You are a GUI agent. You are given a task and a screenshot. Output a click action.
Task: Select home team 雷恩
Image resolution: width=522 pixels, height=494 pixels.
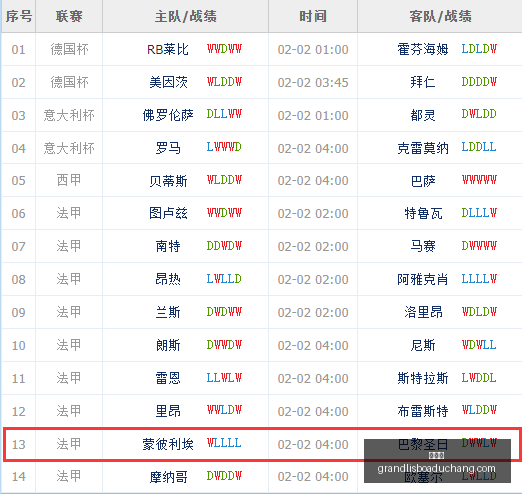168,378
